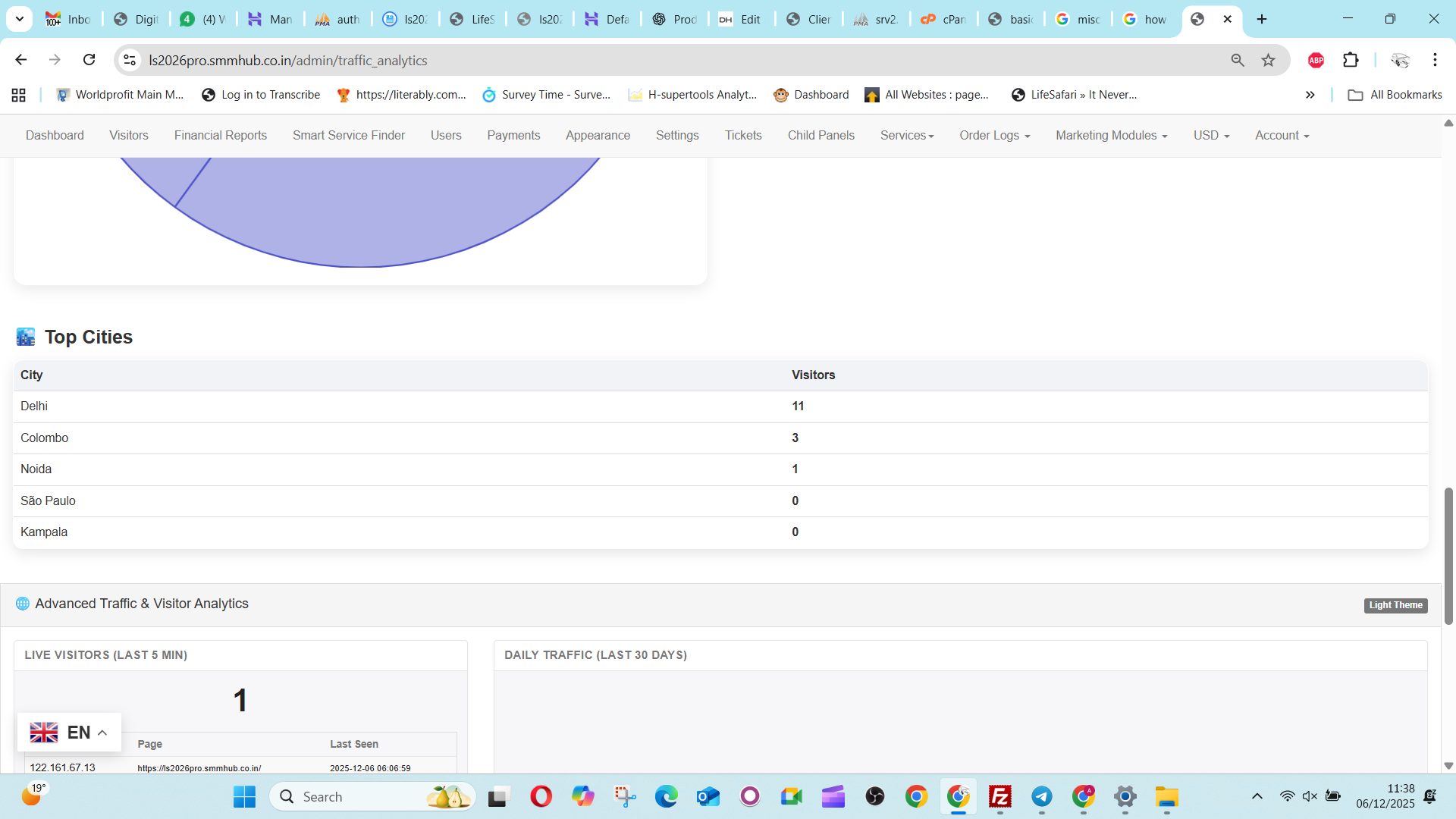Open the All Bookmarks folder

[1395, 95]
